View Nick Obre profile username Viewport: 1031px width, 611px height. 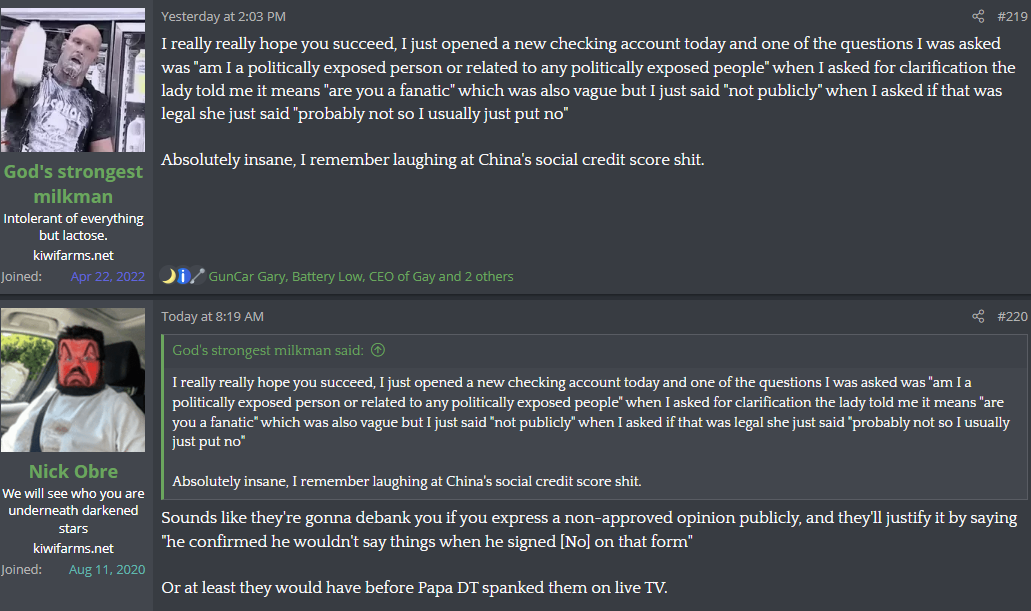pos(73,471)
